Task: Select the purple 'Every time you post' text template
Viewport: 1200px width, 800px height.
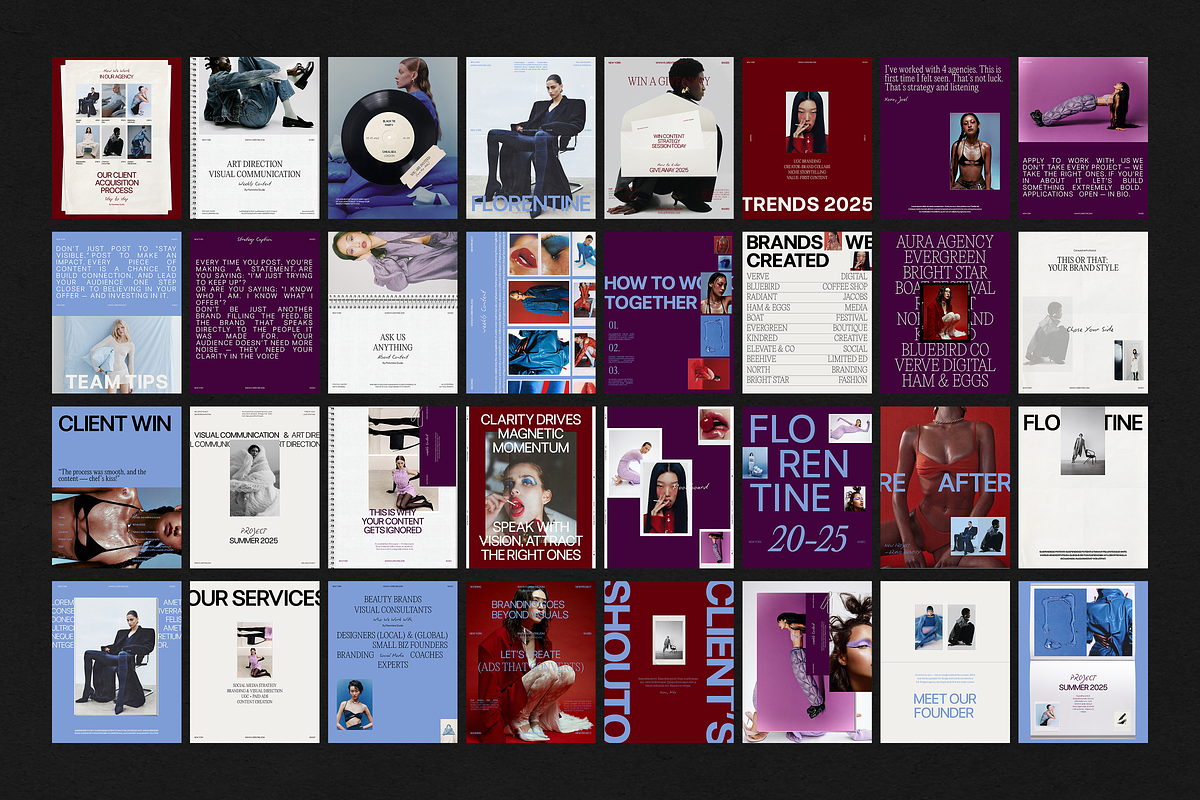Action: pyautogui.click(x=255, y=313)
